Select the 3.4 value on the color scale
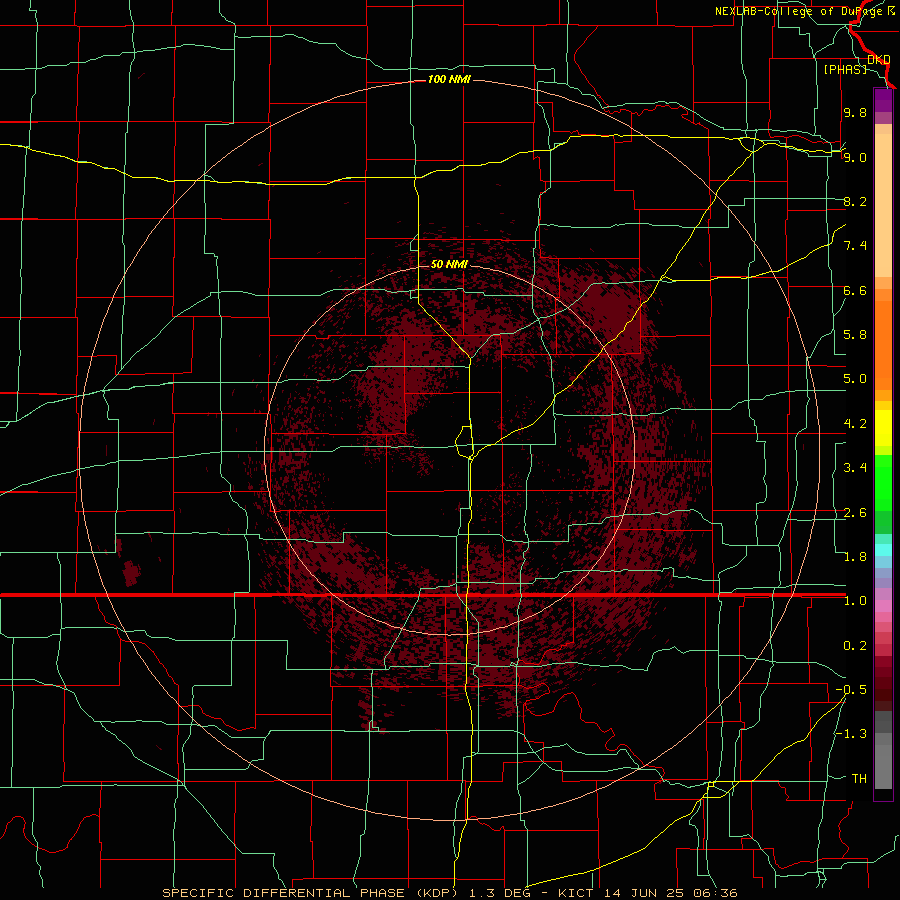900x900 pixels. [855, 468]
